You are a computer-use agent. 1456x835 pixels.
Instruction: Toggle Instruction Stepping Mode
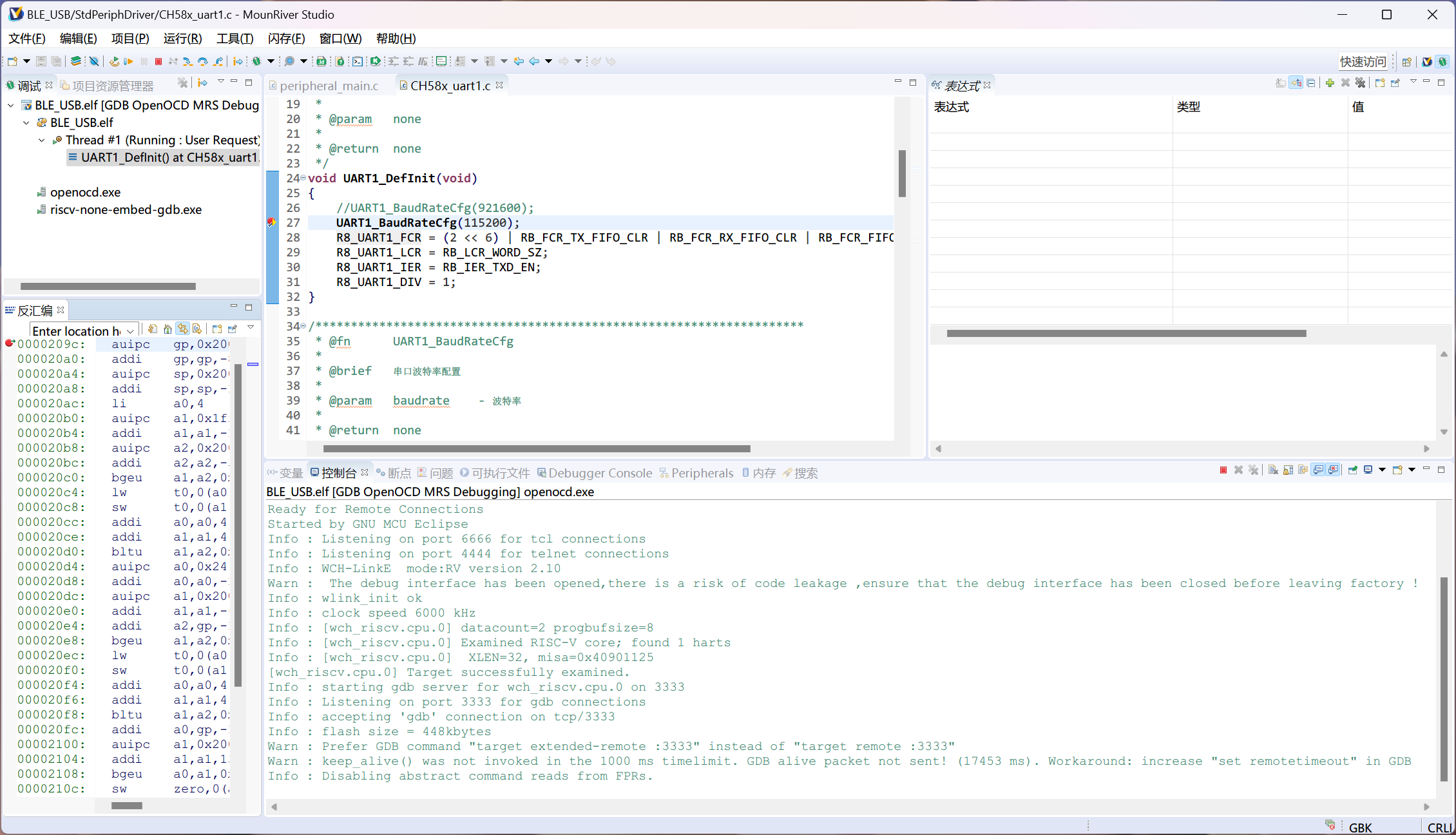(x=238, y=61)
